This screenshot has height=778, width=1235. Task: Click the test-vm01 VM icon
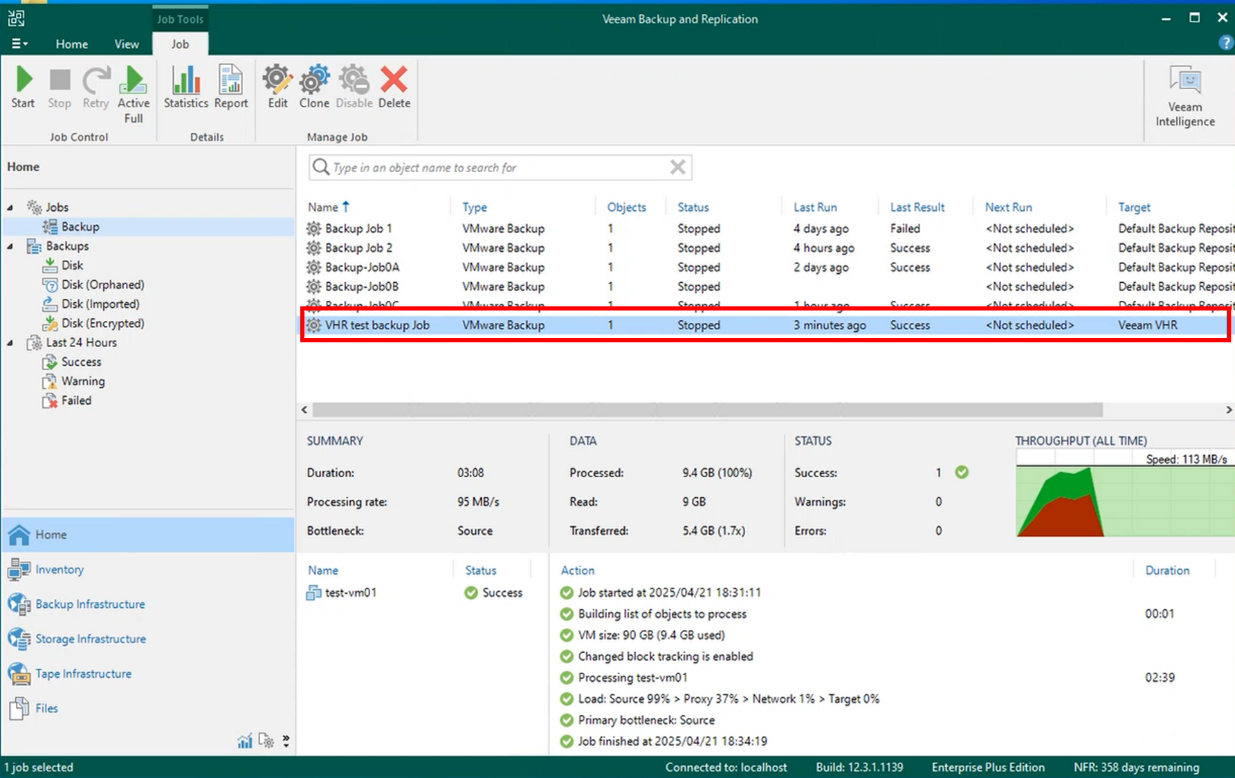coord(314,593)
